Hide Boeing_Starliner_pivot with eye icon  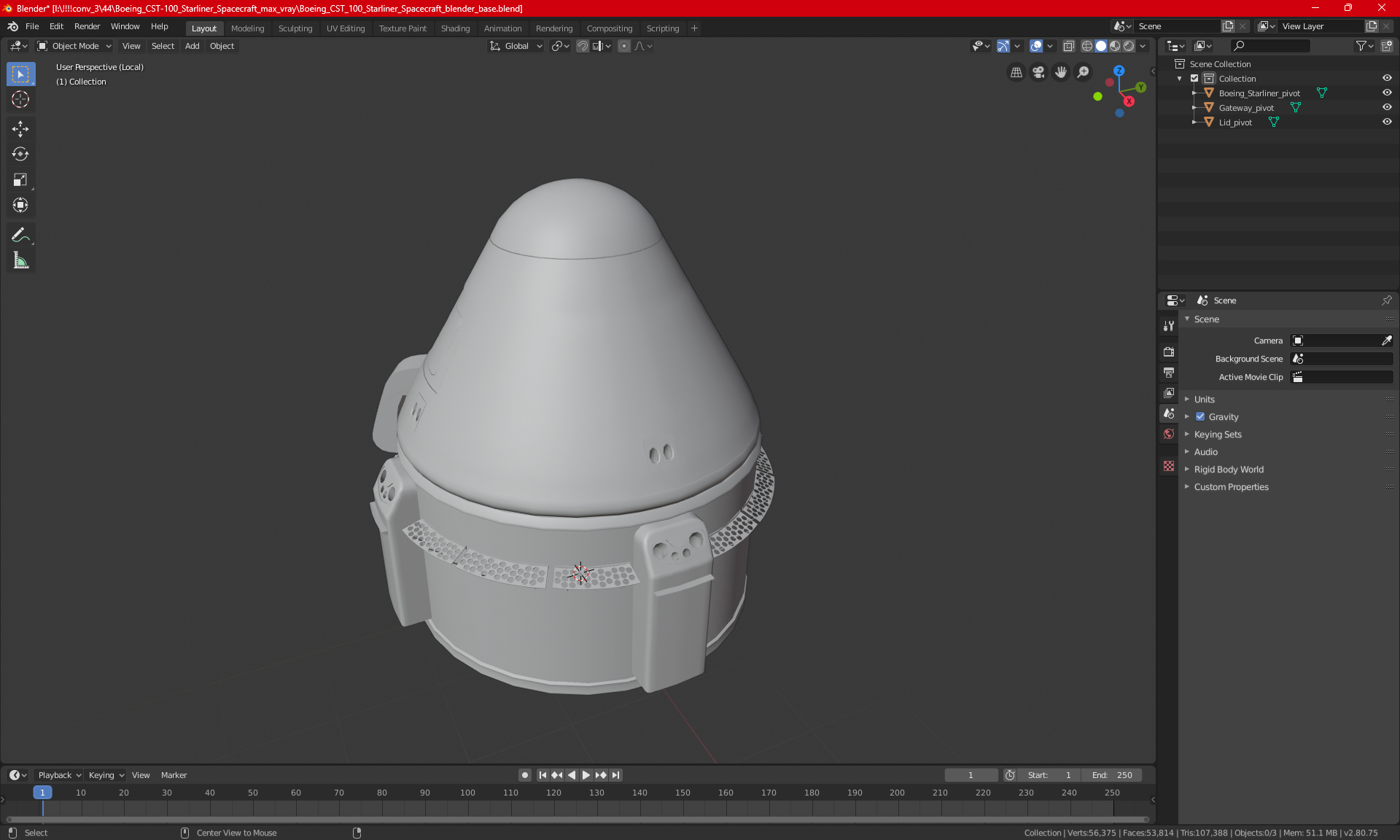pos(1387,93)
